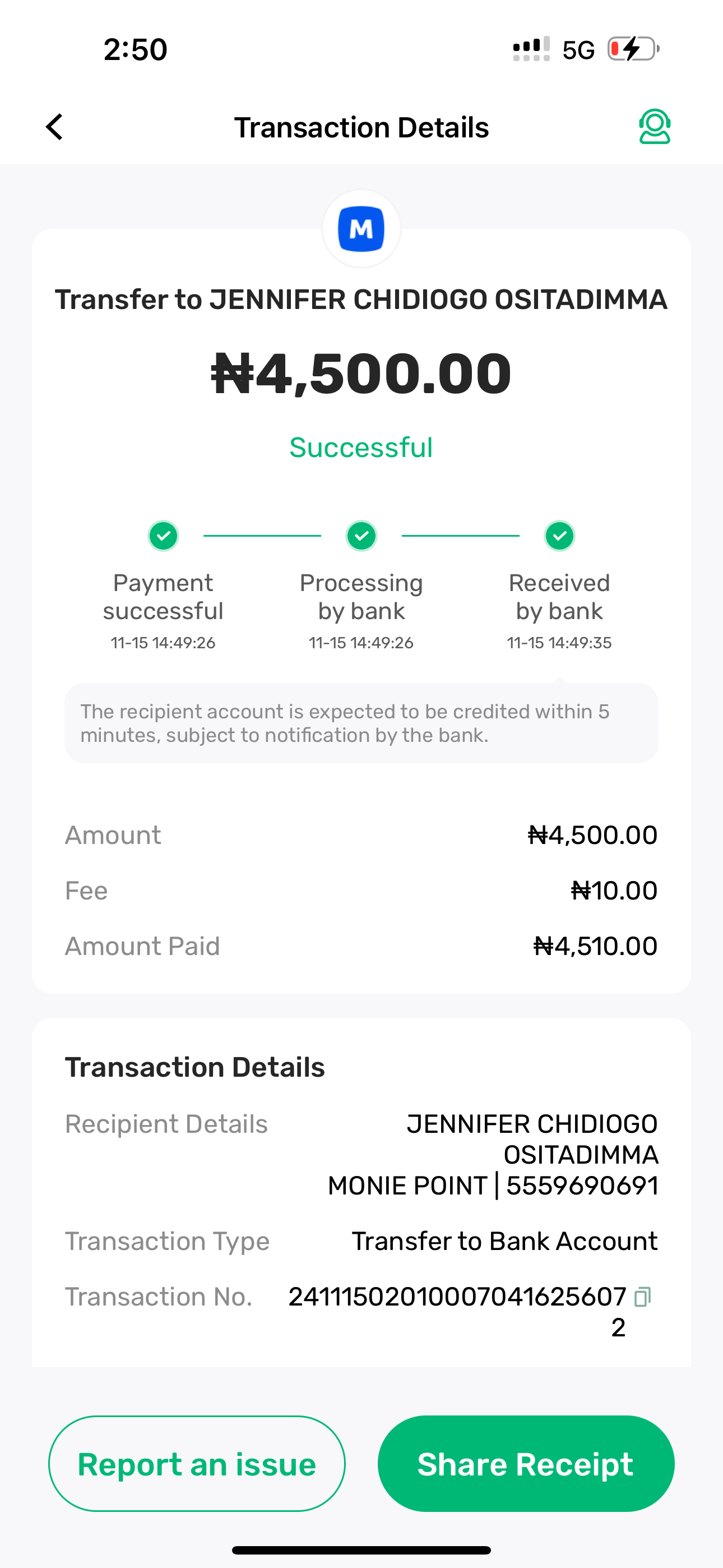Tap the blue Moniepoint bank logo
The width and height of the screenshot is (723, 1568).
361,229
